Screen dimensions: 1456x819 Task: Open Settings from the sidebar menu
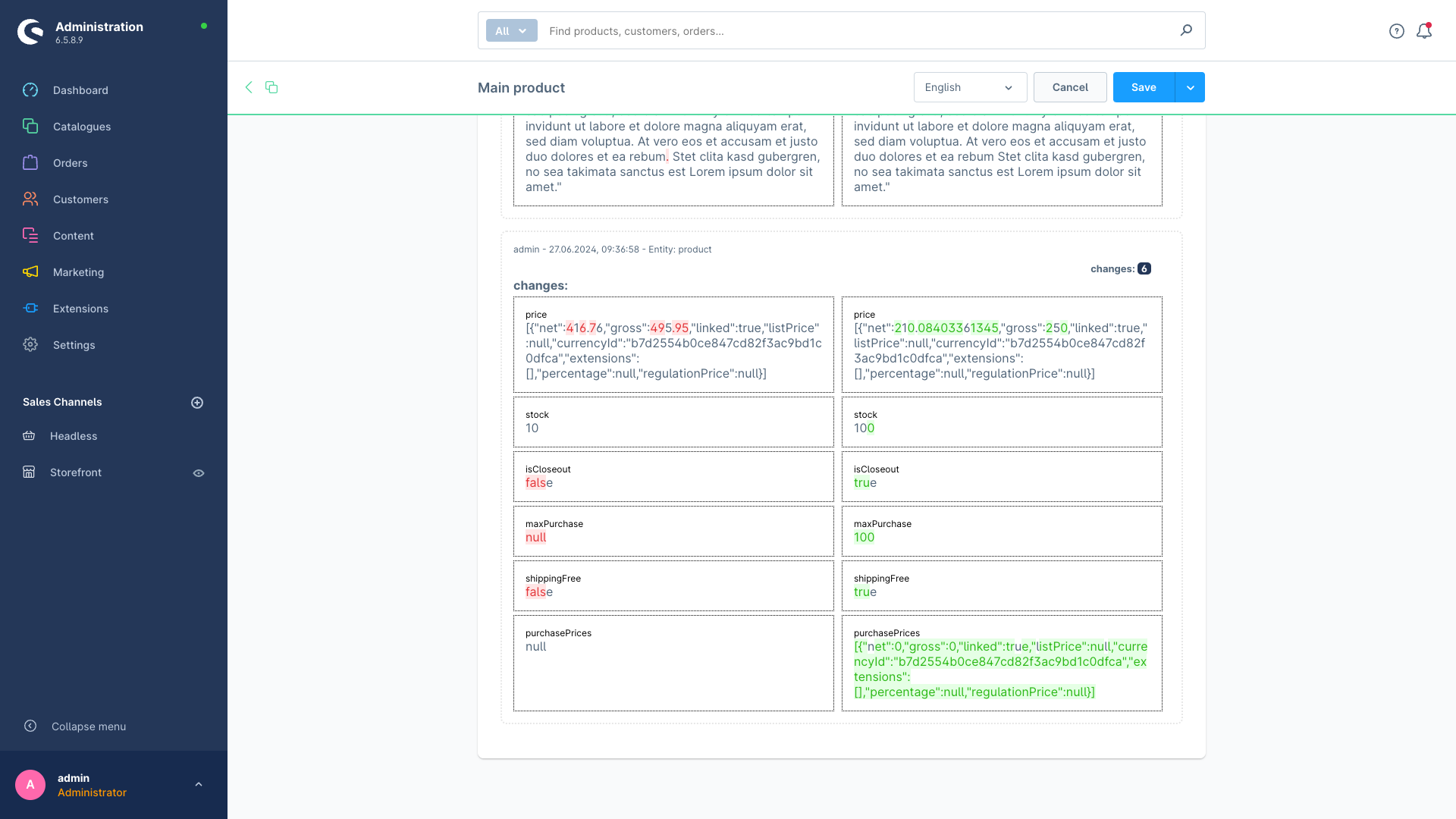point(73,345)
